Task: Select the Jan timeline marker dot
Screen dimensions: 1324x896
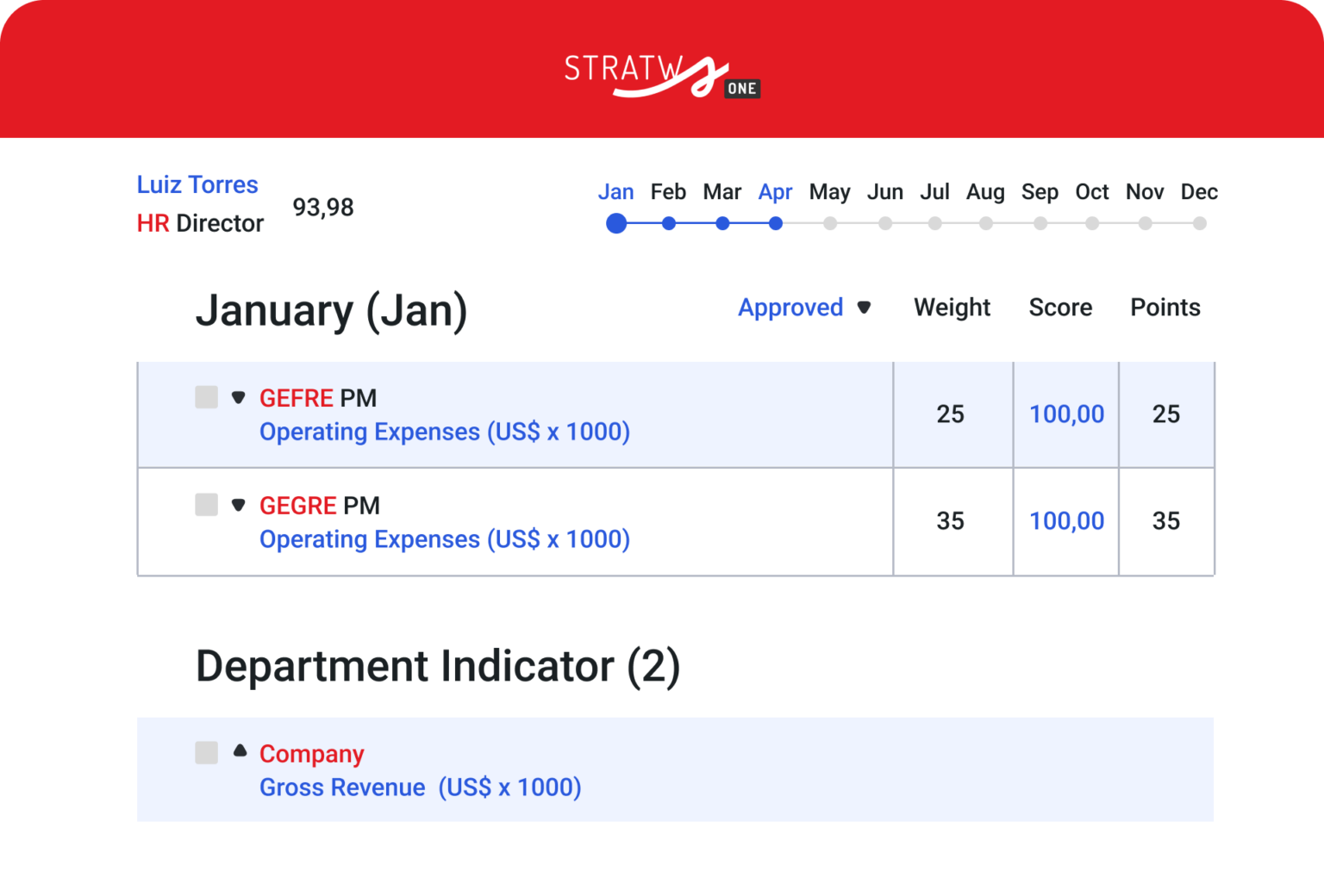Action: [x=616, y=223]
